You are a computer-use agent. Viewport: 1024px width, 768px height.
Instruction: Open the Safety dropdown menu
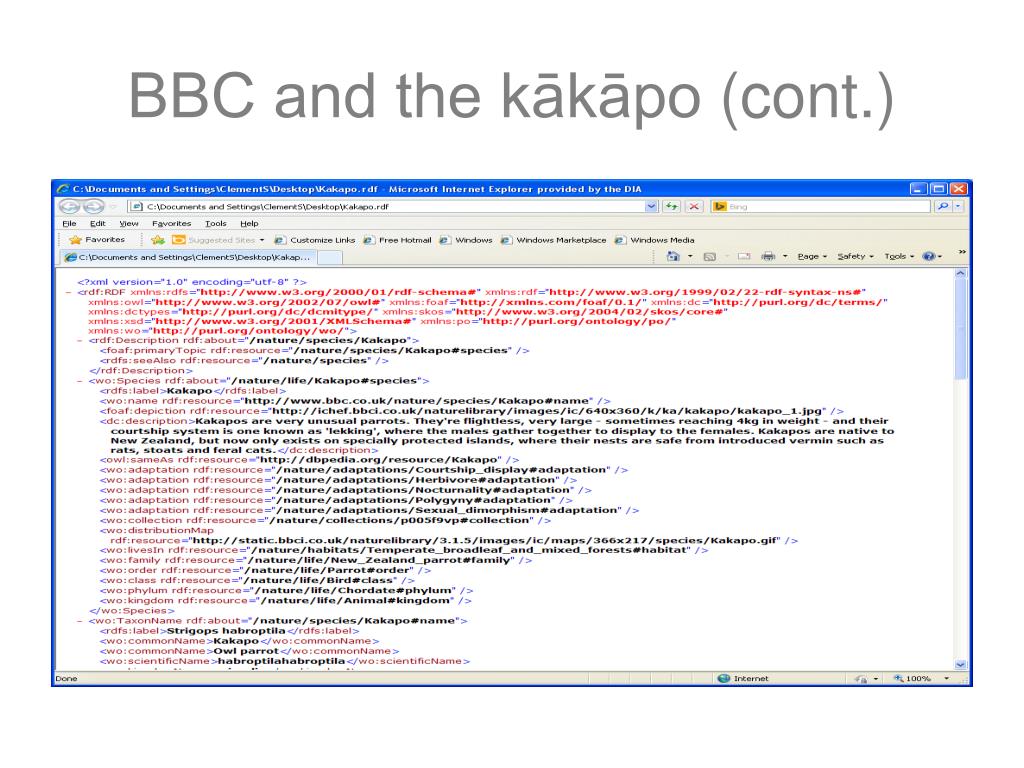(856, 256)
